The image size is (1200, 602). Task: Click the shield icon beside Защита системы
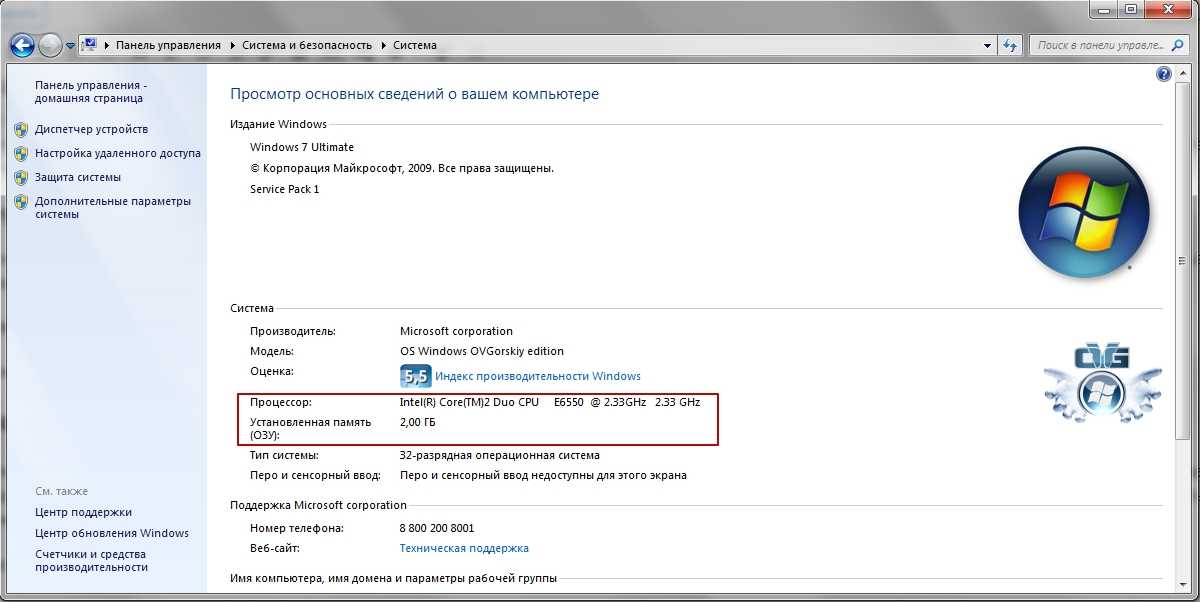21,177
